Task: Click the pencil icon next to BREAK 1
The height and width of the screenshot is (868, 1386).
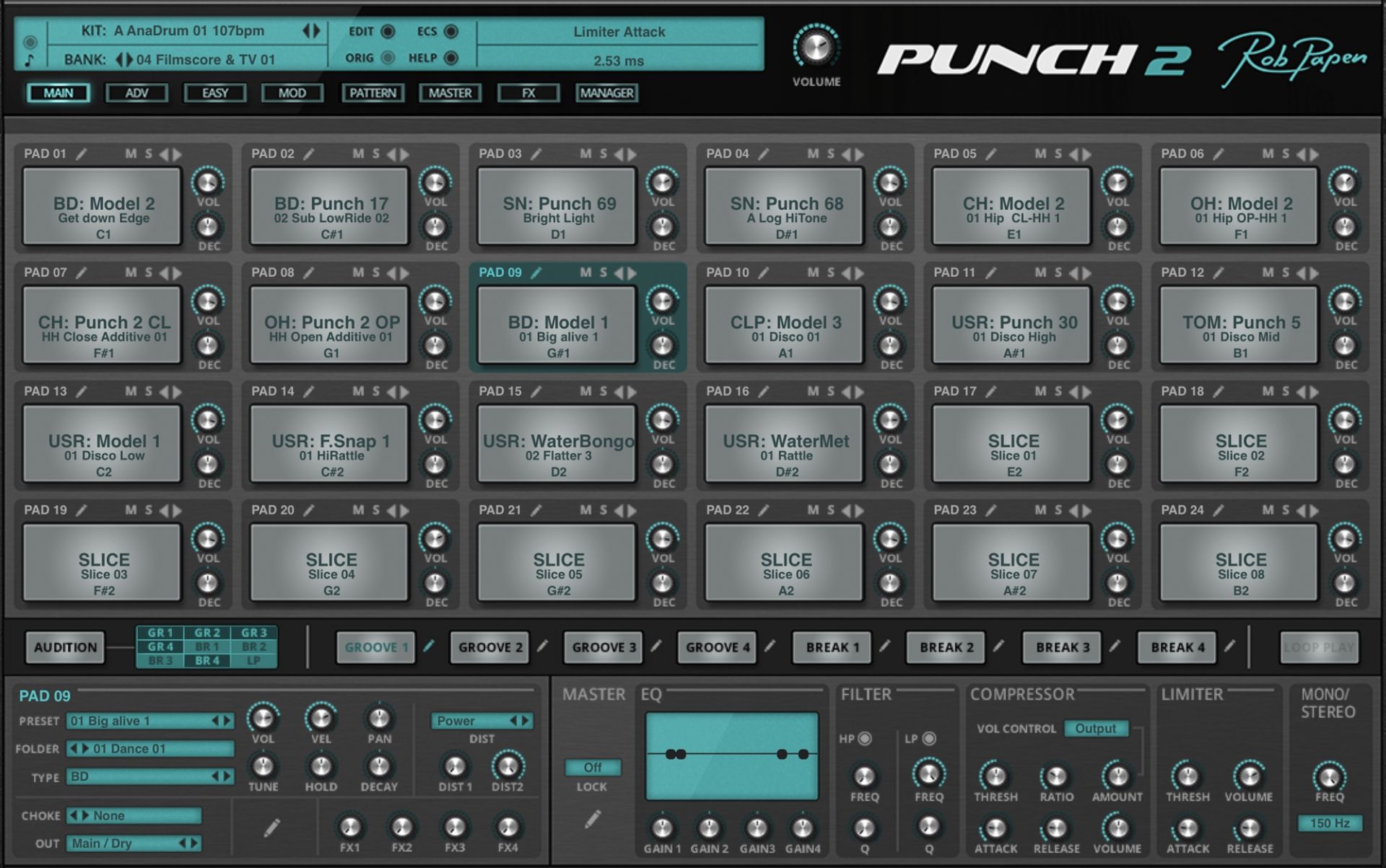Action: pos(884,646)
